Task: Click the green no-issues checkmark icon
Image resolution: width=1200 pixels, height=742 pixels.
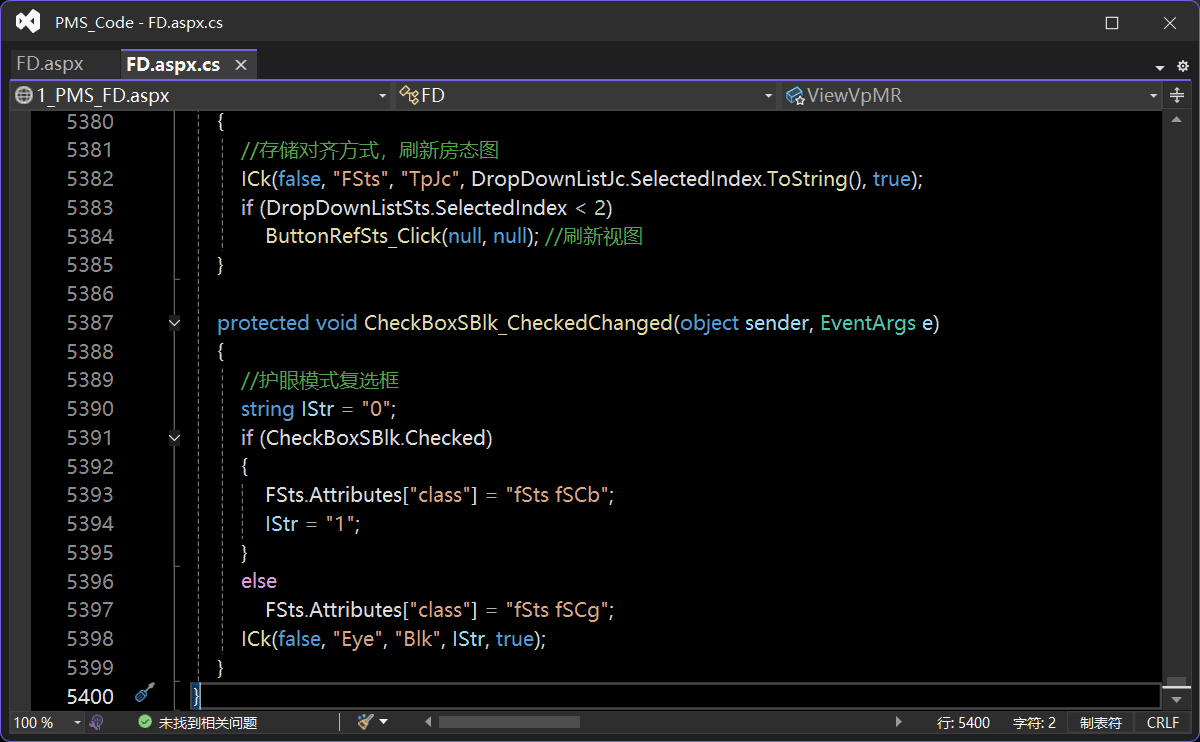Action: [145, 722]
